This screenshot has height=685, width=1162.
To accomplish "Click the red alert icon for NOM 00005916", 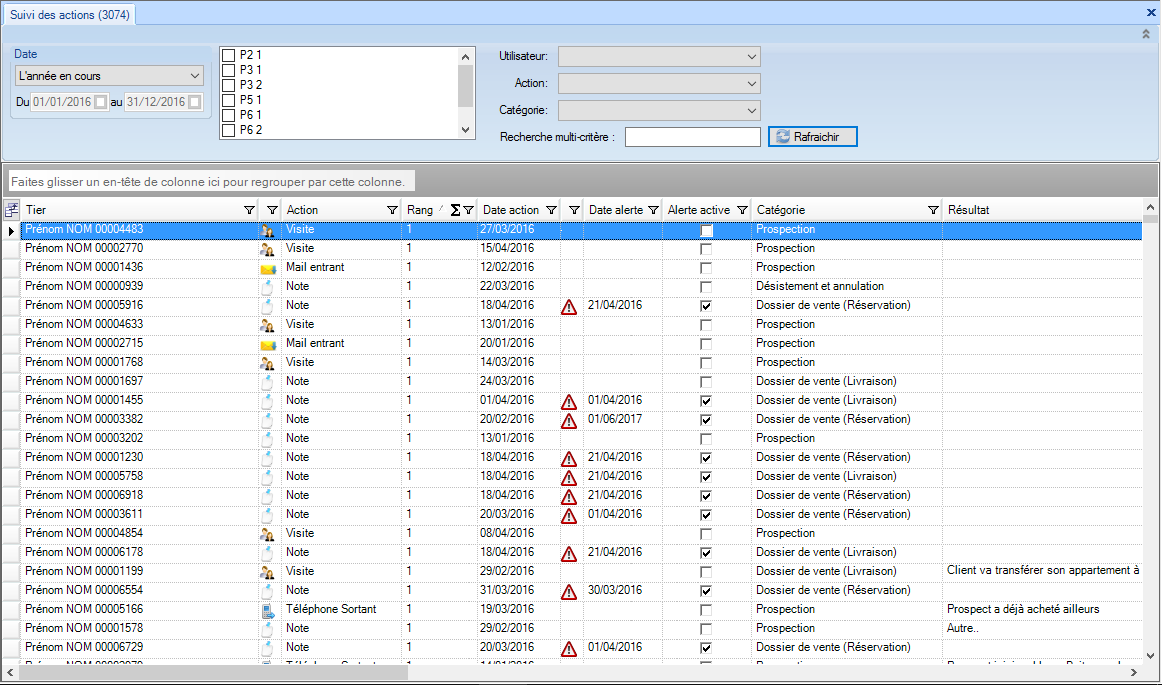I will coord(569,306).
